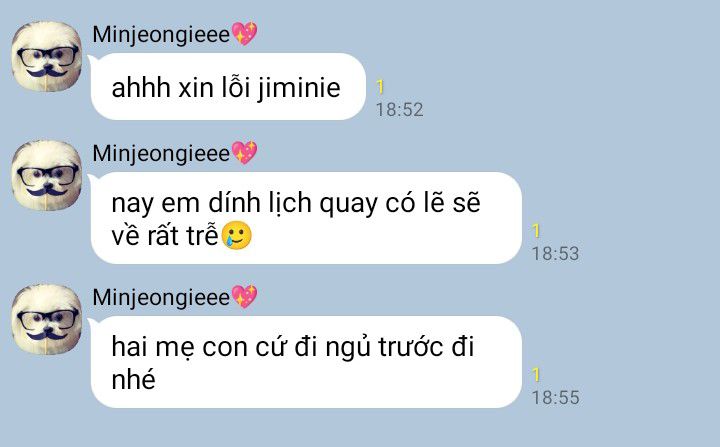Click the teary smiling emoji after 'rất trễ'
Image resolution: width=720 pixels, height=447 pixels.
(236, 236)
